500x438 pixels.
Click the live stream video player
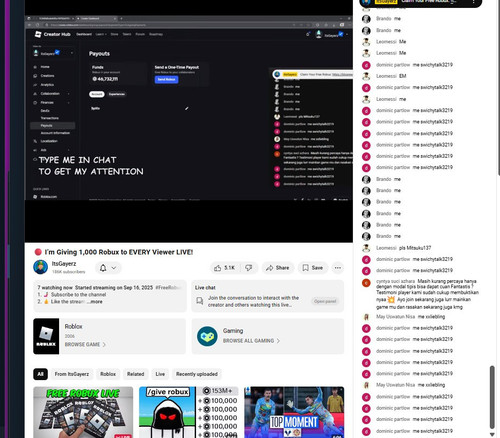(x=189, y=120)
